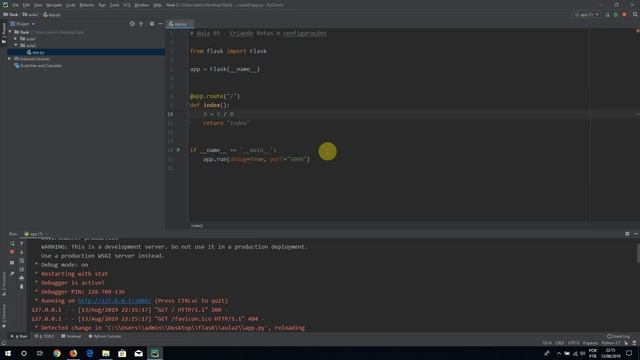Select the app.py editor tab
640x360 pixels.
(179, 24)
